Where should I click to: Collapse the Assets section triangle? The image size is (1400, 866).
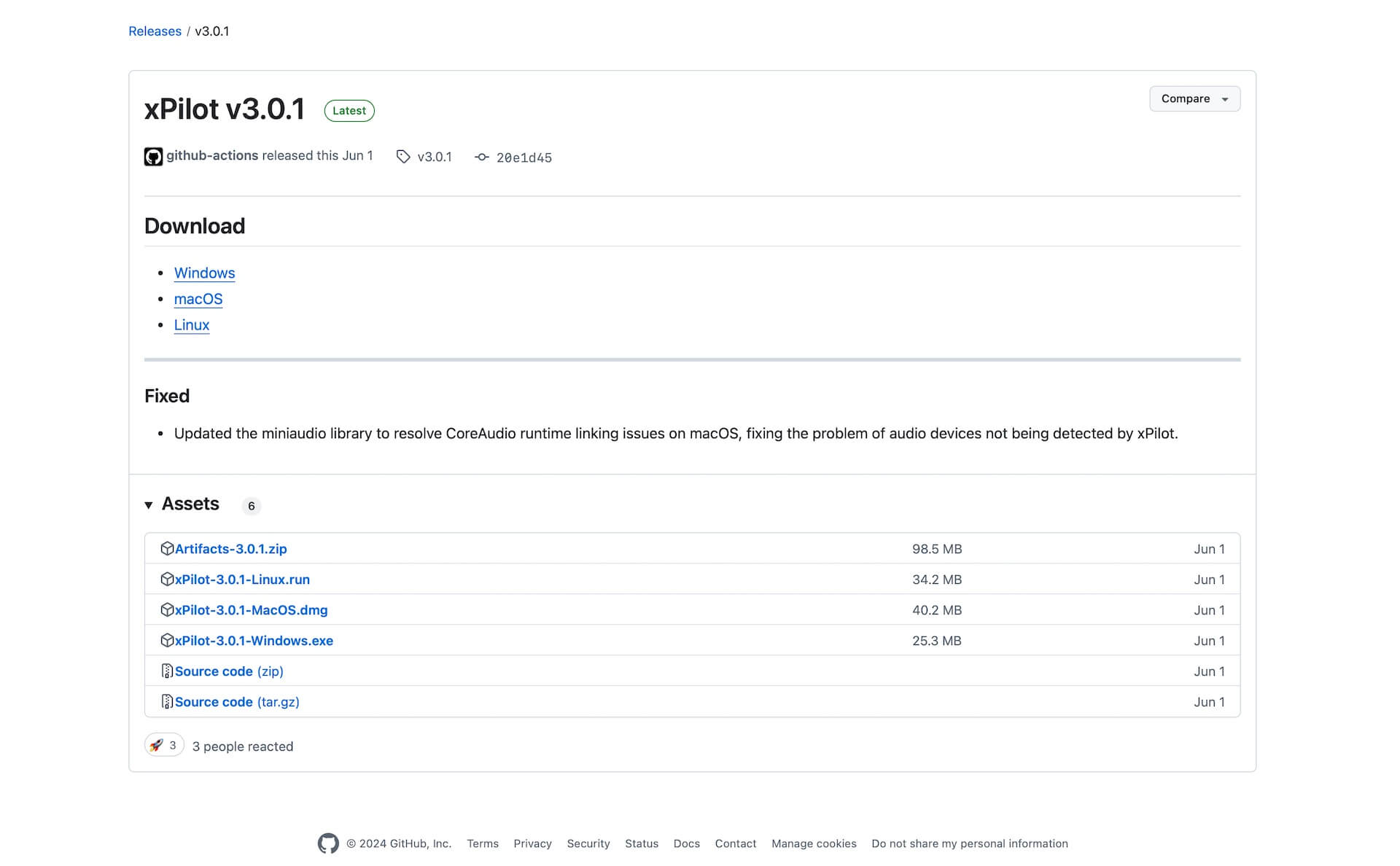tap(149, 505)
